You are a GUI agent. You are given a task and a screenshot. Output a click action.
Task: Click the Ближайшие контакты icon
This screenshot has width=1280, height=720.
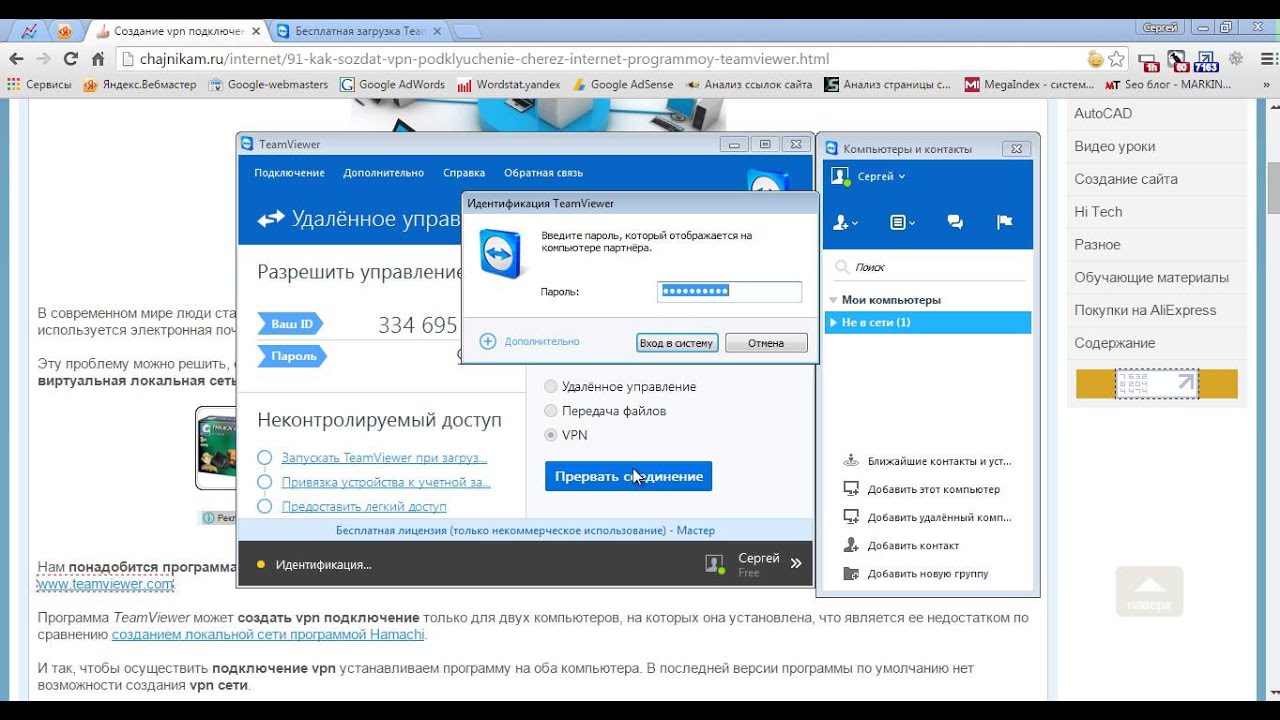[851, 461]
